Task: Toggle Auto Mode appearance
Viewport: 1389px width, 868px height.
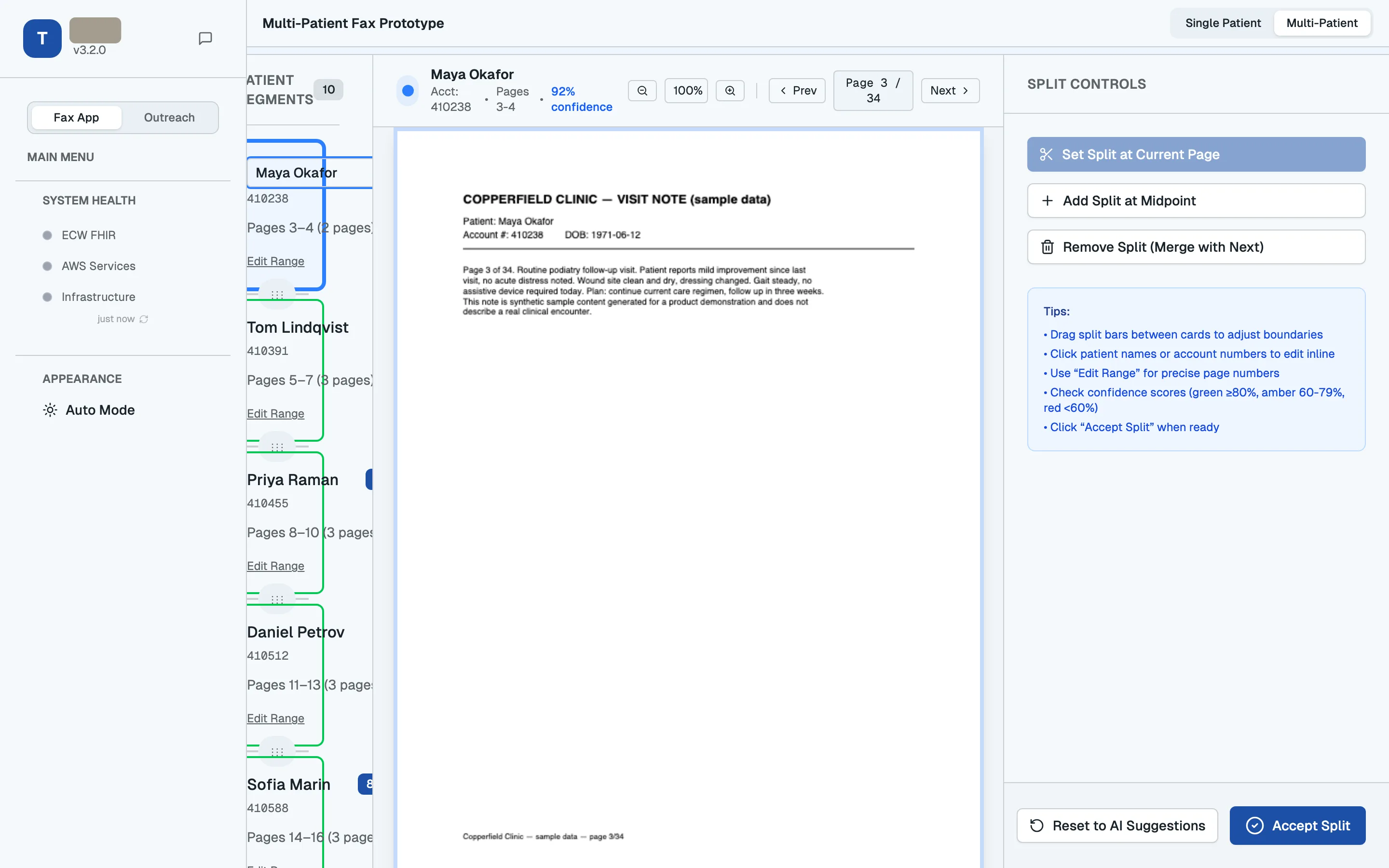Action: point(89,410)
